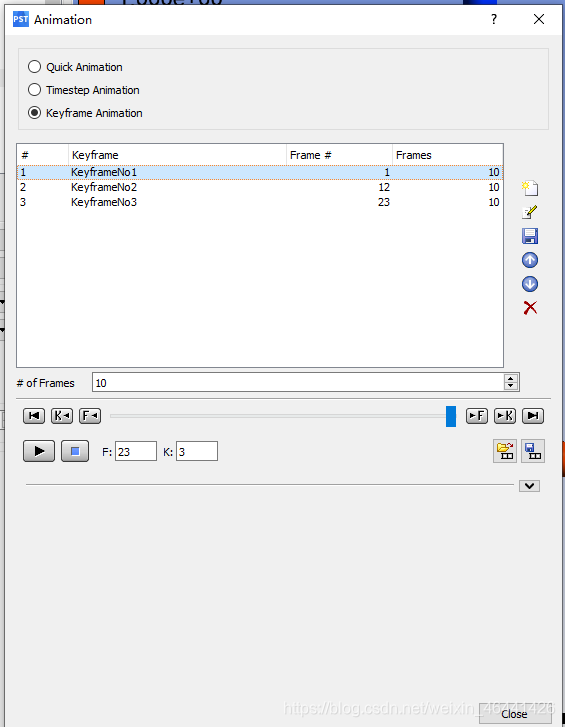Select the KeyframeNo2 row

260,187
